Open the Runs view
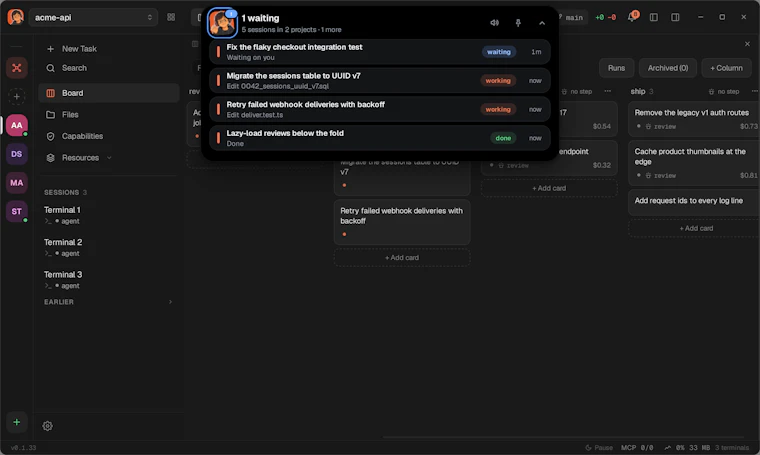 pos(616,68)
